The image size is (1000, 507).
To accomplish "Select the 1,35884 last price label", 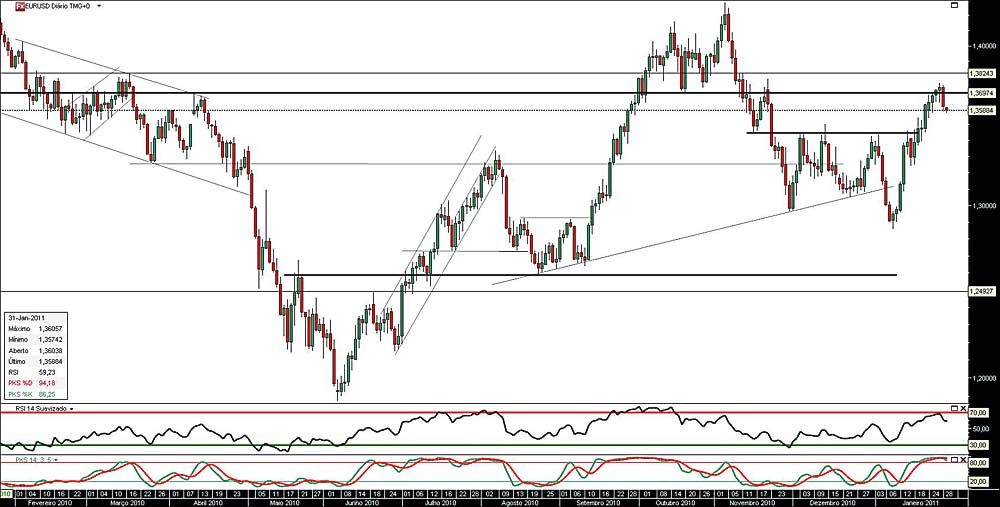I will tap(982, 110).
